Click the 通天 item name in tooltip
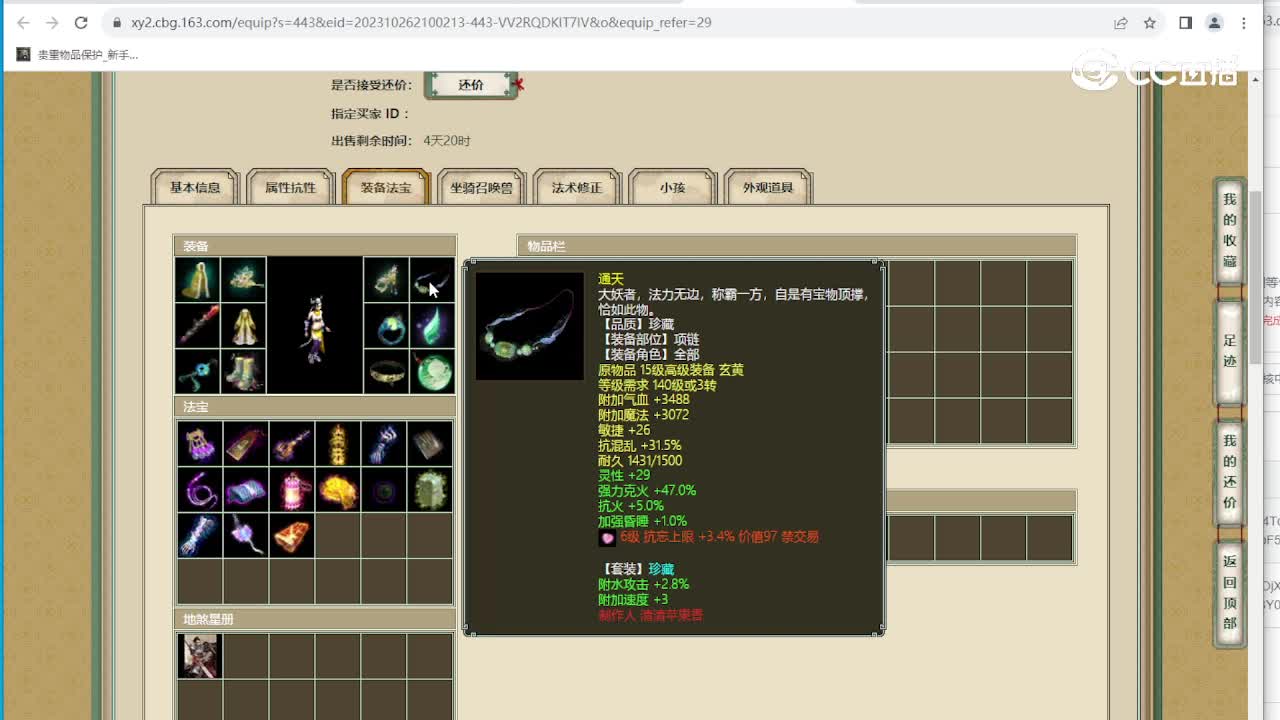The width and height of the screenshot is (1280, 720). 611,279
